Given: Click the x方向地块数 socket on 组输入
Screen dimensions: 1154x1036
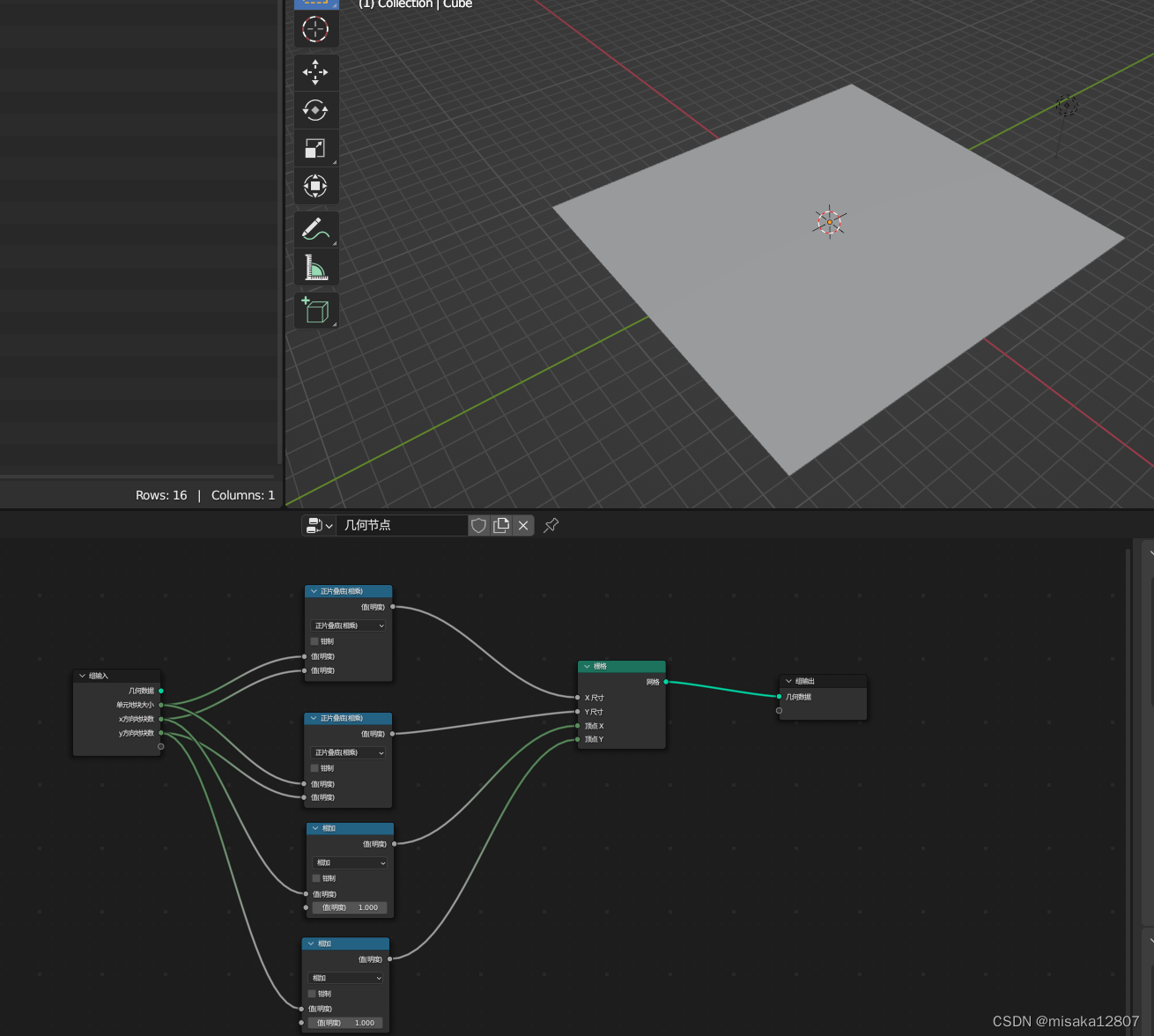Looking at the screenshot, I should point(161,719).
